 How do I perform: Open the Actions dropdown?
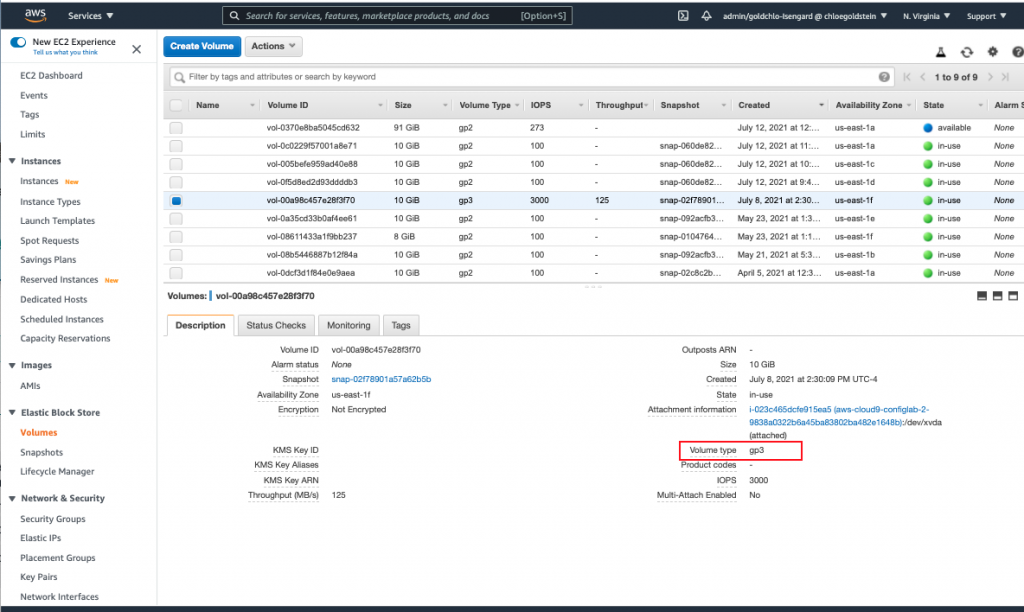[273, 46]
